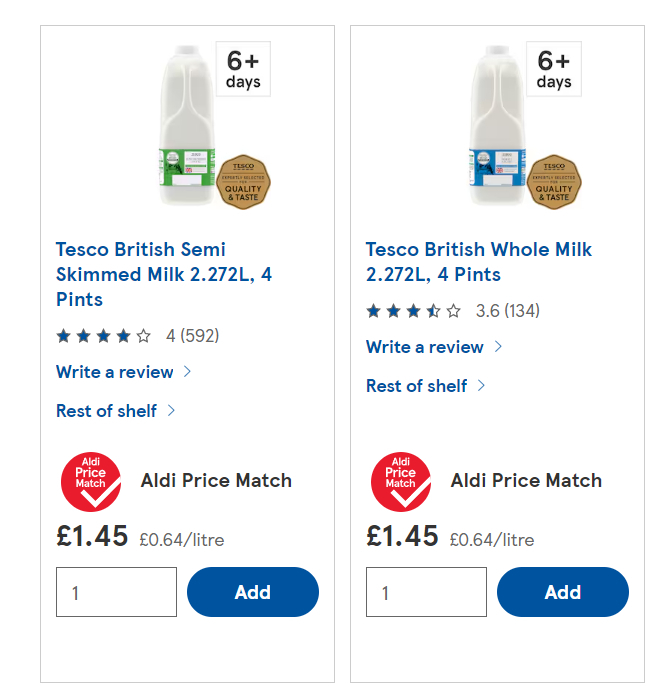Click Aldi Price Match logo under Semi Skimmed Milk
This screenshot has height=690, width=652.
92,481
